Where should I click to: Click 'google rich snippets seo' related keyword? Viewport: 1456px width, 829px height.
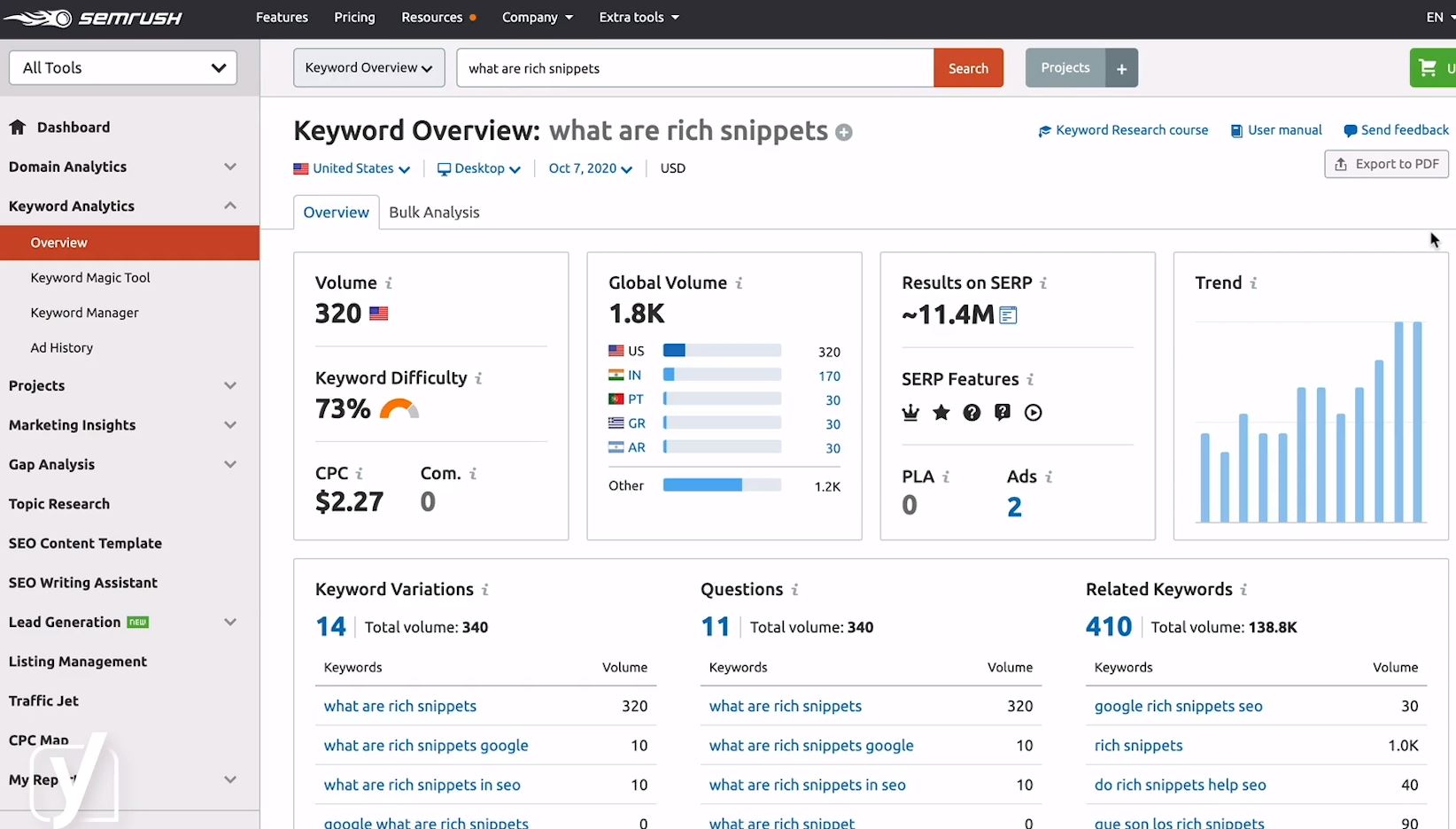point(1178,707)
